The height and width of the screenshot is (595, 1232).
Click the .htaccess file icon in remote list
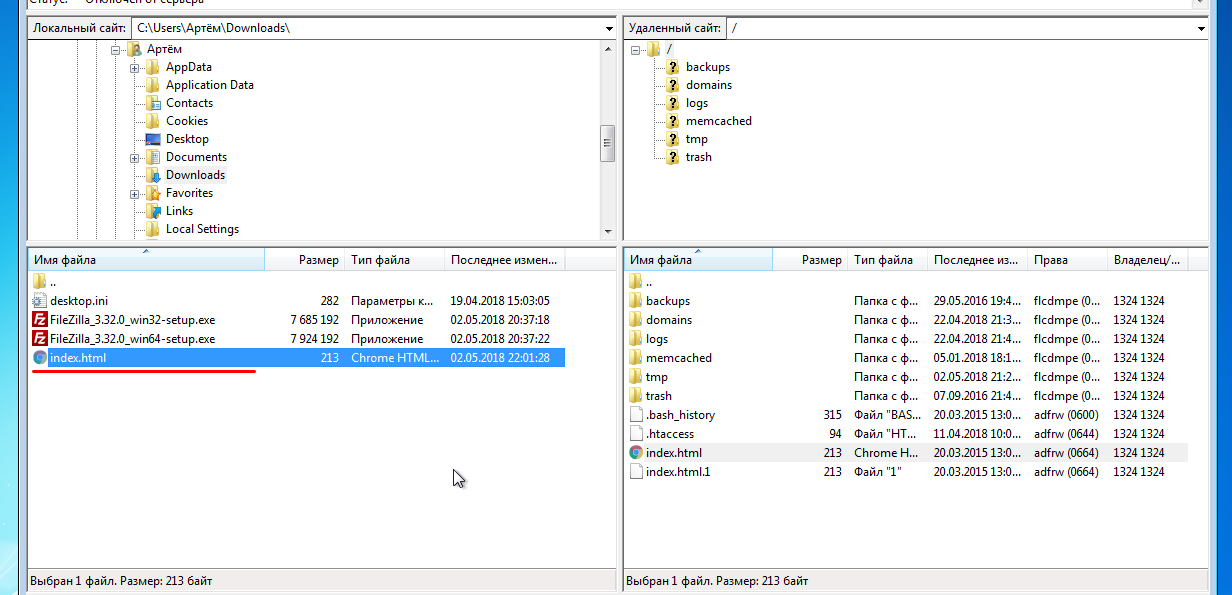[x=636, y=434]
